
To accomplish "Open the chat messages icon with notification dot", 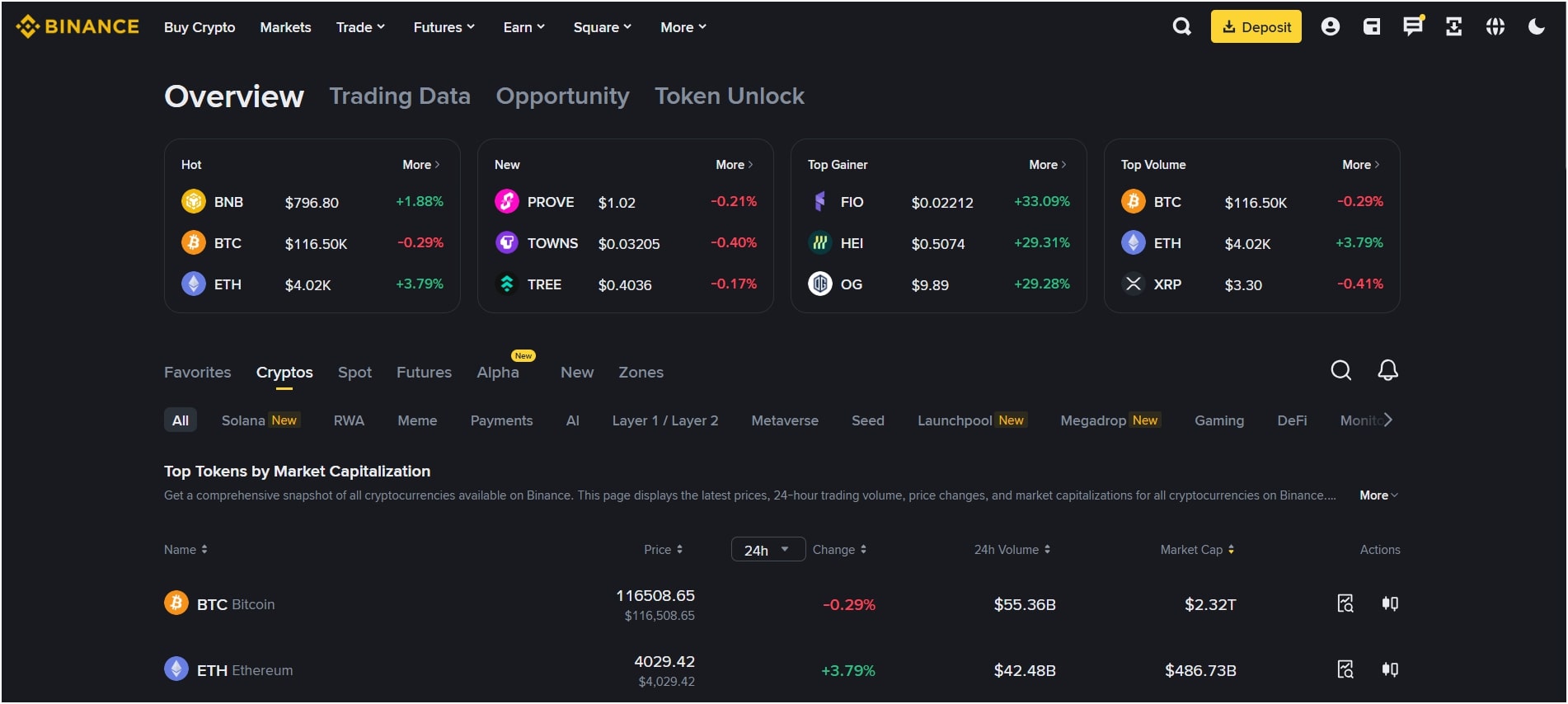I will click(1413, 26).
